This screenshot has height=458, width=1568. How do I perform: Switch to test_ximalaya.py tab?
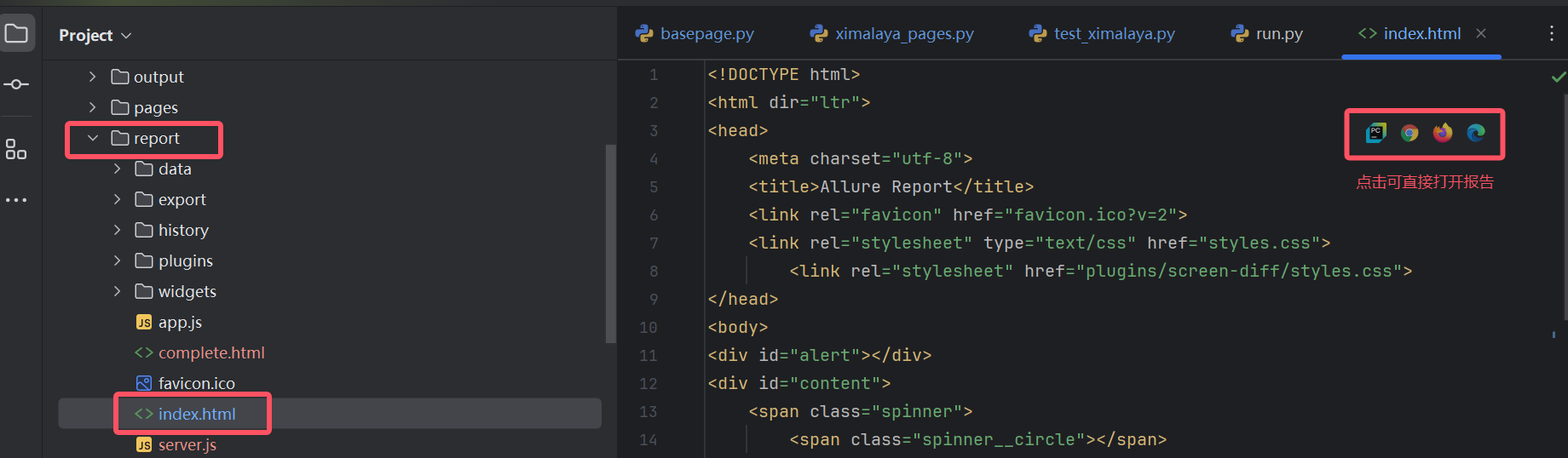pos(1103,33)
